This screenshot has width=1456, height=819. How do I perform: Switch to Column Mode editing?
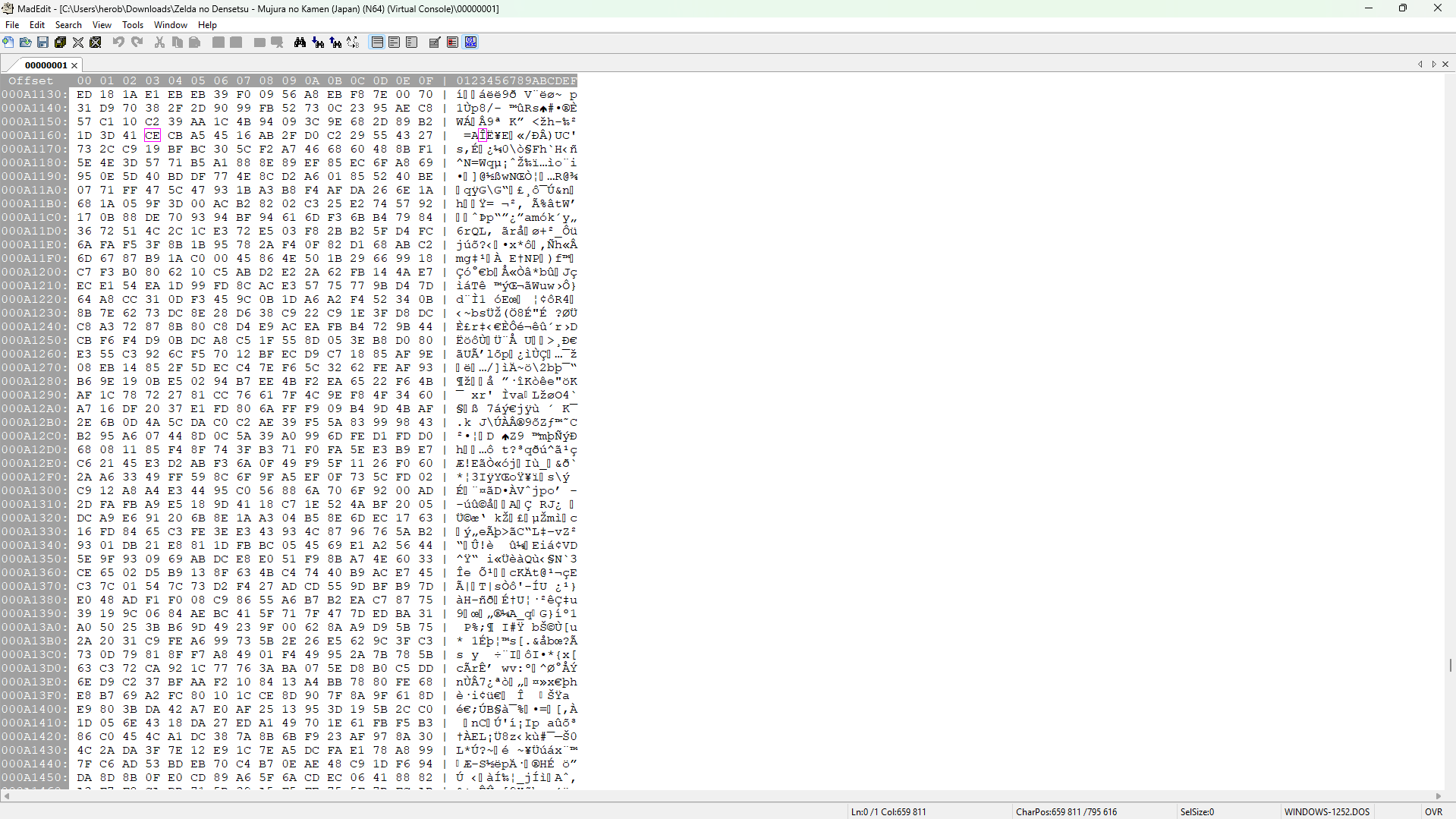[453, 43]
